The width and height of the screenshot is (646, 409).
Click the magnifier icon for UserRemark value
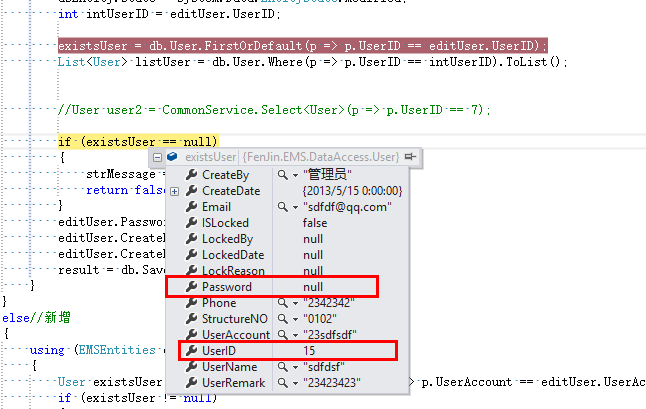click(280, 383)
